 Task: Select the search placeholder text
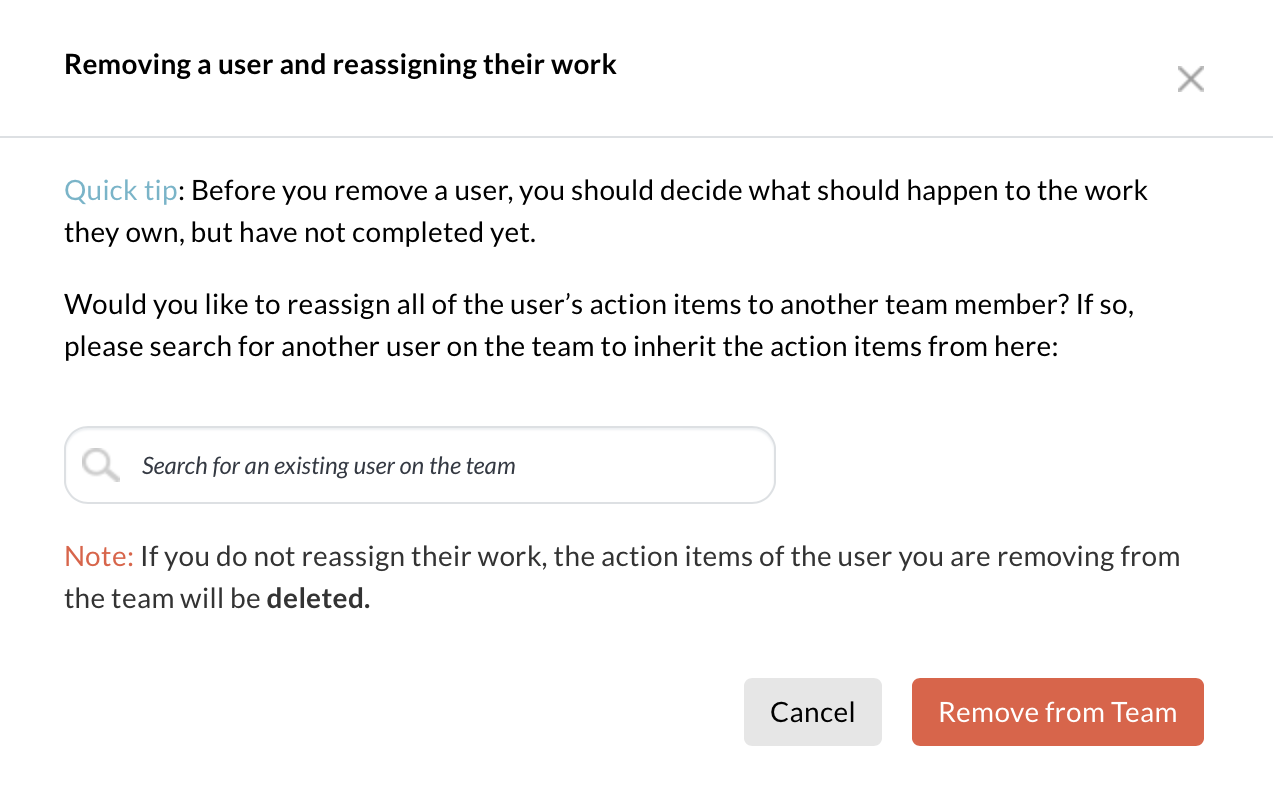coord(328,466)
